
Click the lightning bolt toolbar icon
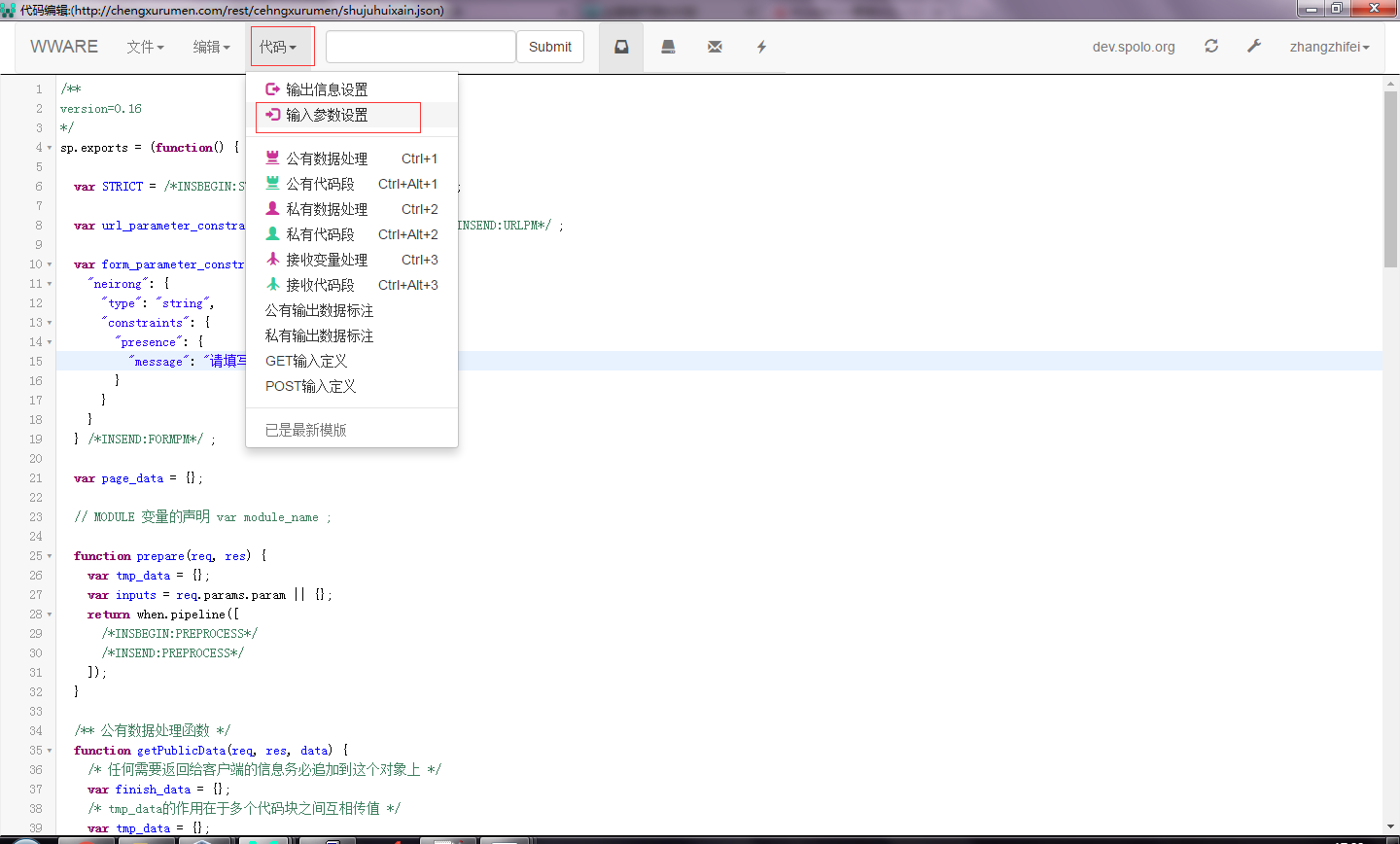click(761, 47)
